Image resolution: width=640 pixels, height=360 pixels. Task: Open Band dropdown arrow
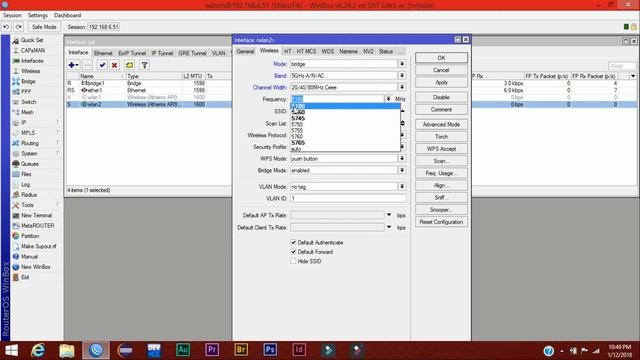[x=402, y=76]
